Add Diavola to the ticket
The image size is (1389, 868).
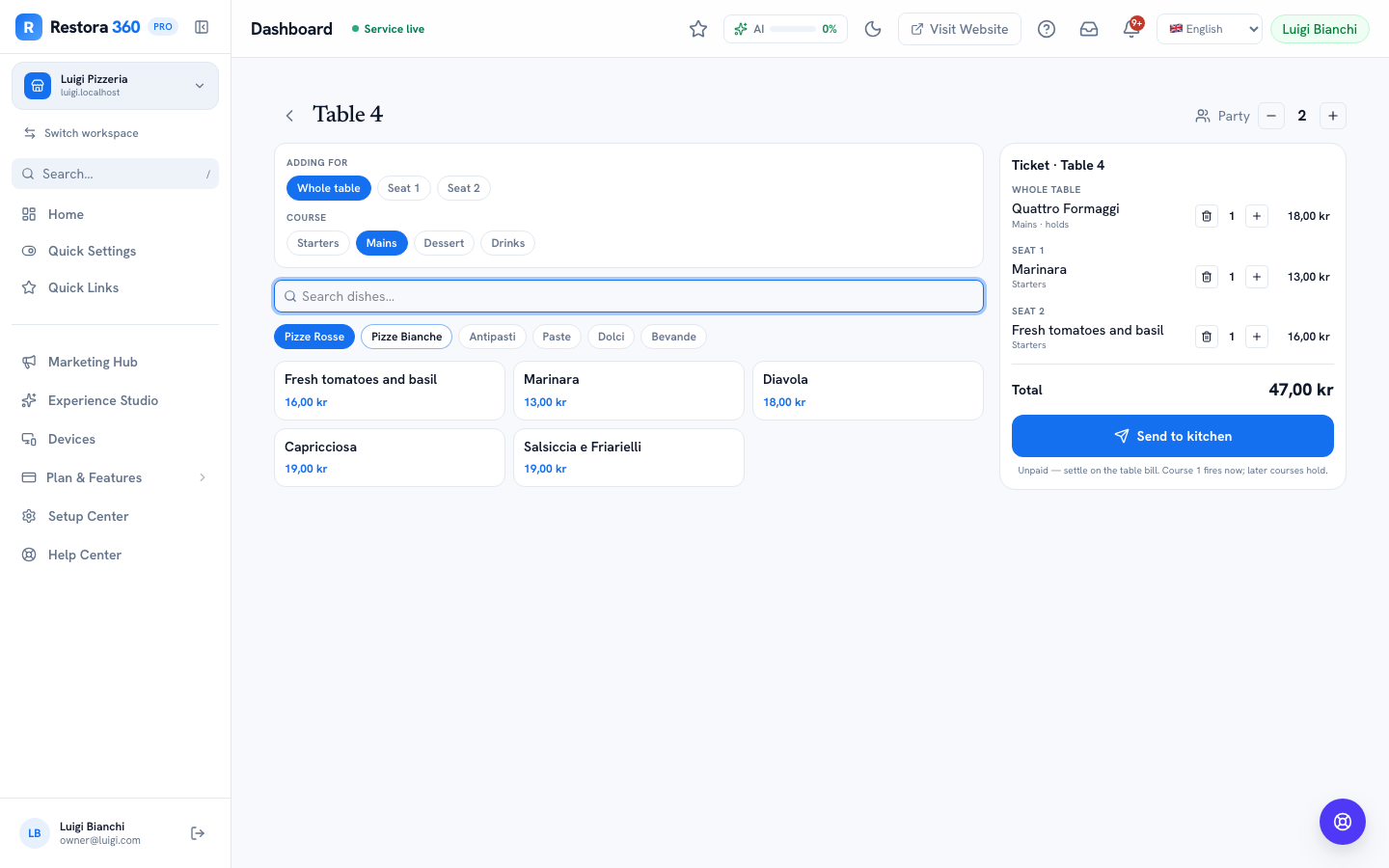pos(868,391)
